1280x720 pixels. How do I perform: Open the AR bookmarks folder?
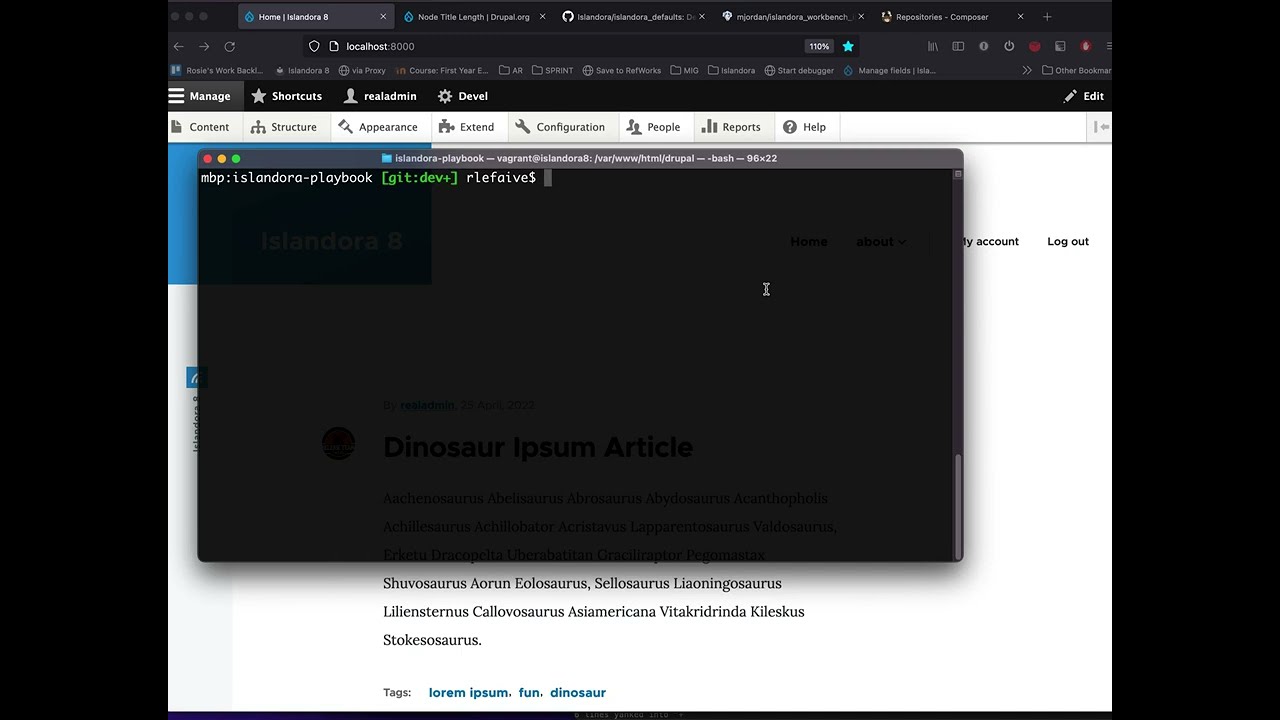[x=511, y=71]
